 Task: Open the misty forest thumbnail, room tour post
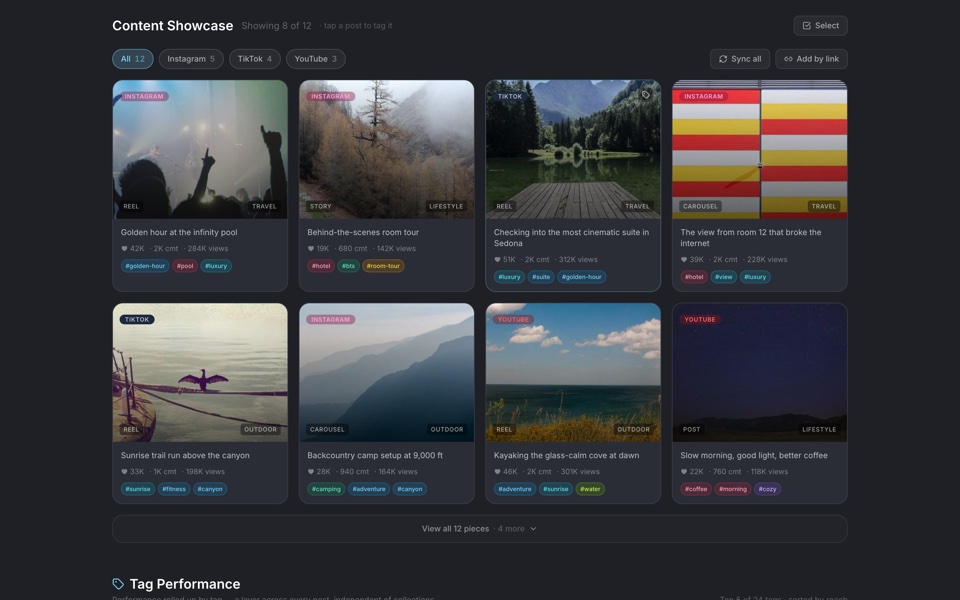[x=386, y=149]
